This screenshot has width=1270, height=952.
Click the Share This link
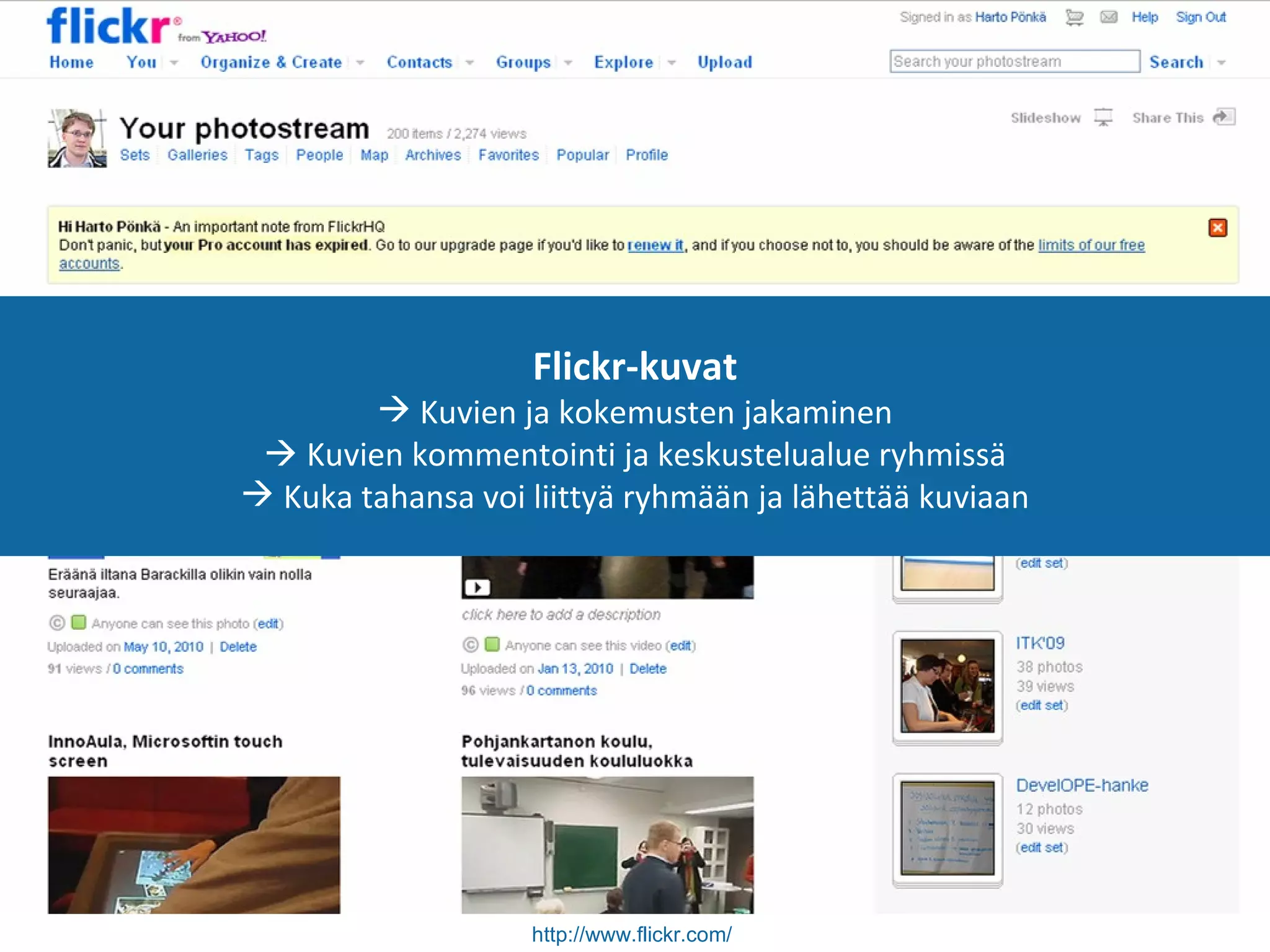(1168, 118)
